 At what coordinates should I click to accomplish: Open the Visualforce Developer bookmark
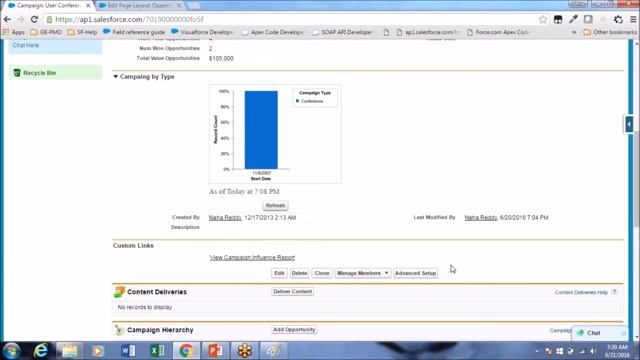tap(202, 32)
